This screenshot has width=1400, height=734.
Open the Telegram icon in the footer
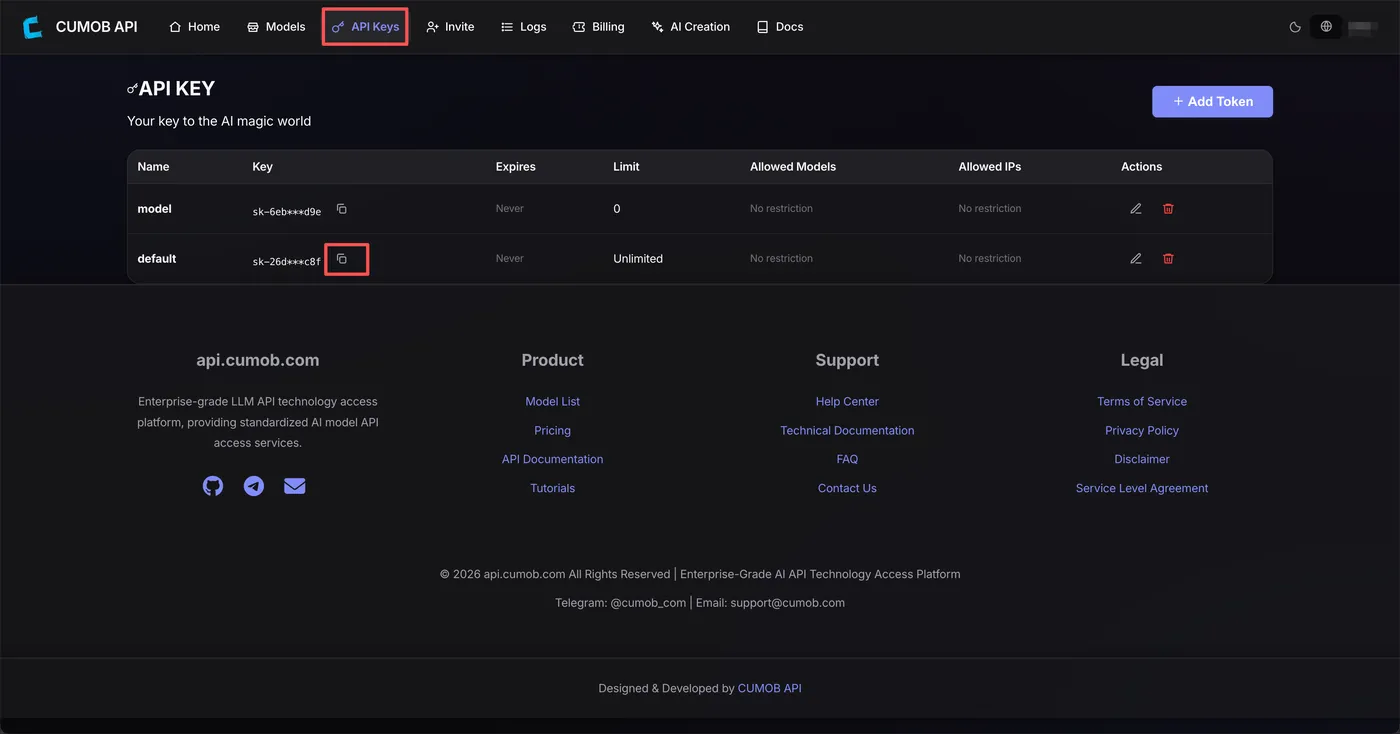tap(254, 486)
